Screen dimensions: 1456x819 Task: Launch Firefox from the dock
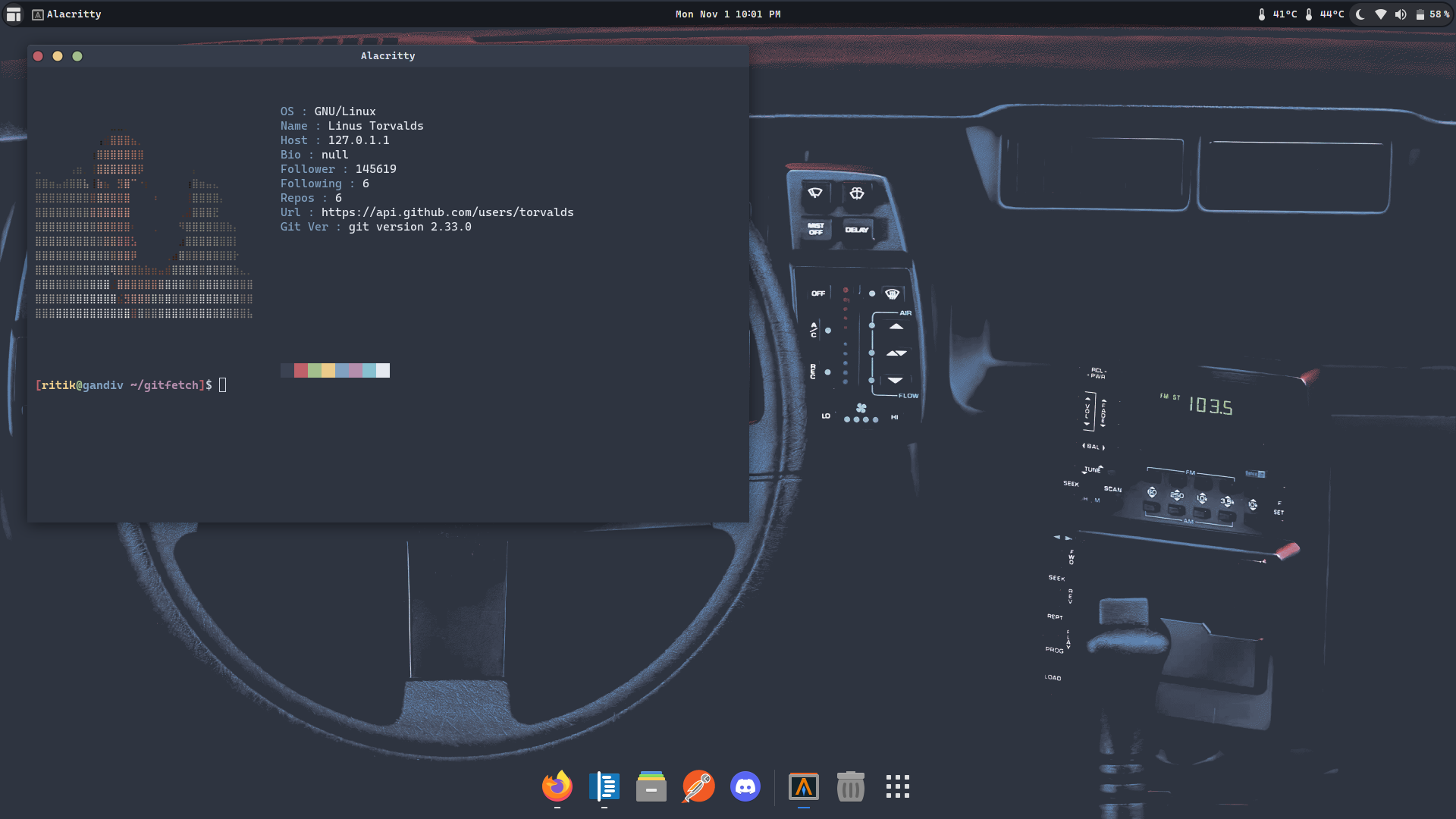557,786
